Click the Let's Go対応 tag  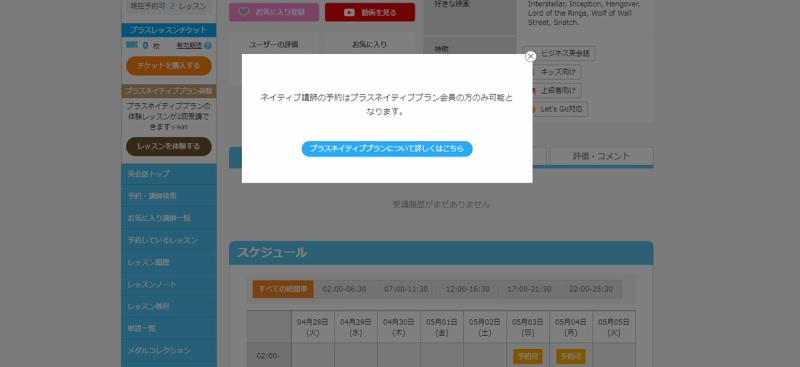pyautogui.click(x=556, y=109)
